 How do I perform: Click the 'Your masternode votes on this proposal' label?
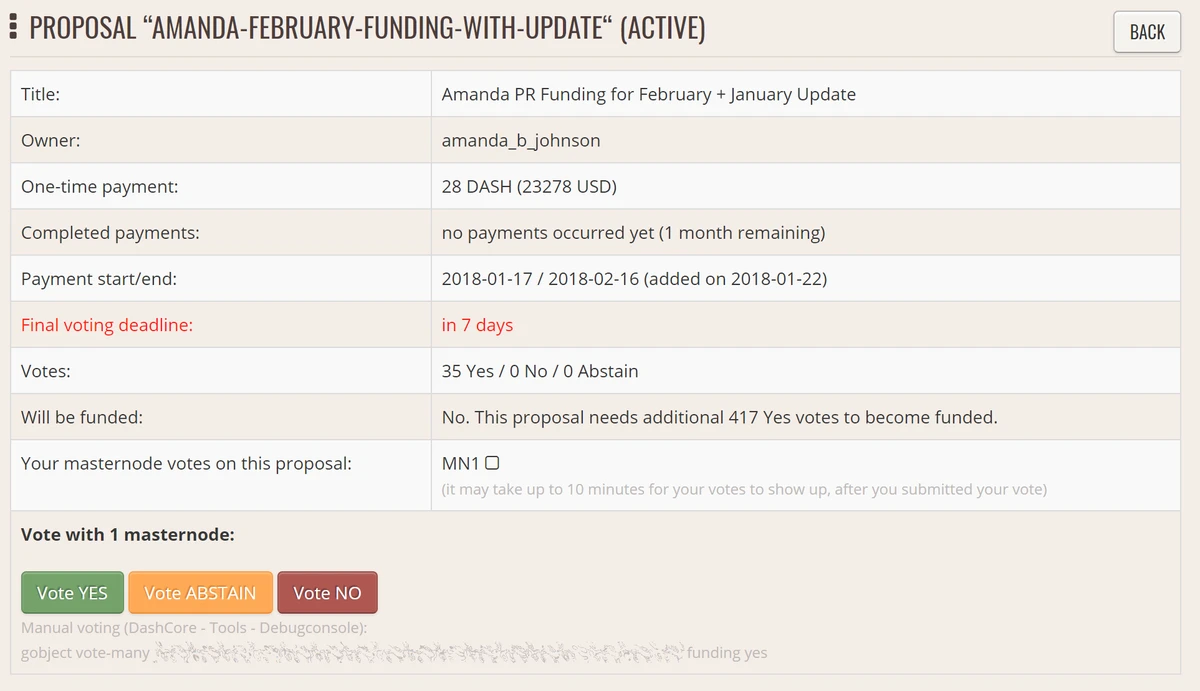(186, 464)
